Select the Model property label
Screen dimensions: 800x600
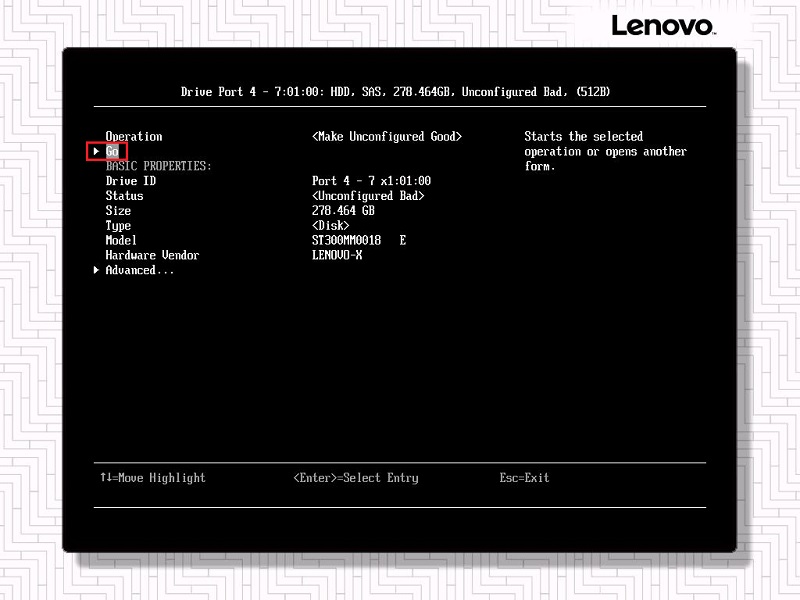point(121,240)
